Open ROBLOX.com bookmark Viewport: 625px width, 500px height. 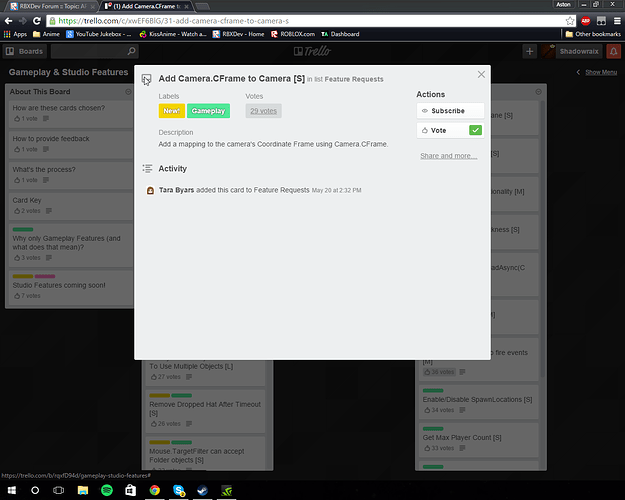click(x=293, y=34)
